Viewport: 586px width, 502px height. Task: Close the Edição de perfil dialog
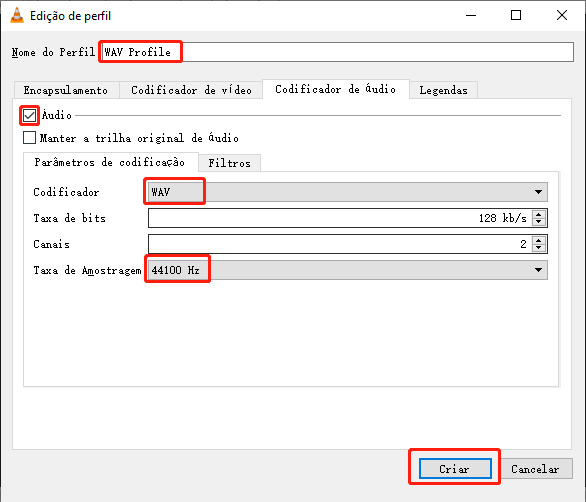(562, 16)
